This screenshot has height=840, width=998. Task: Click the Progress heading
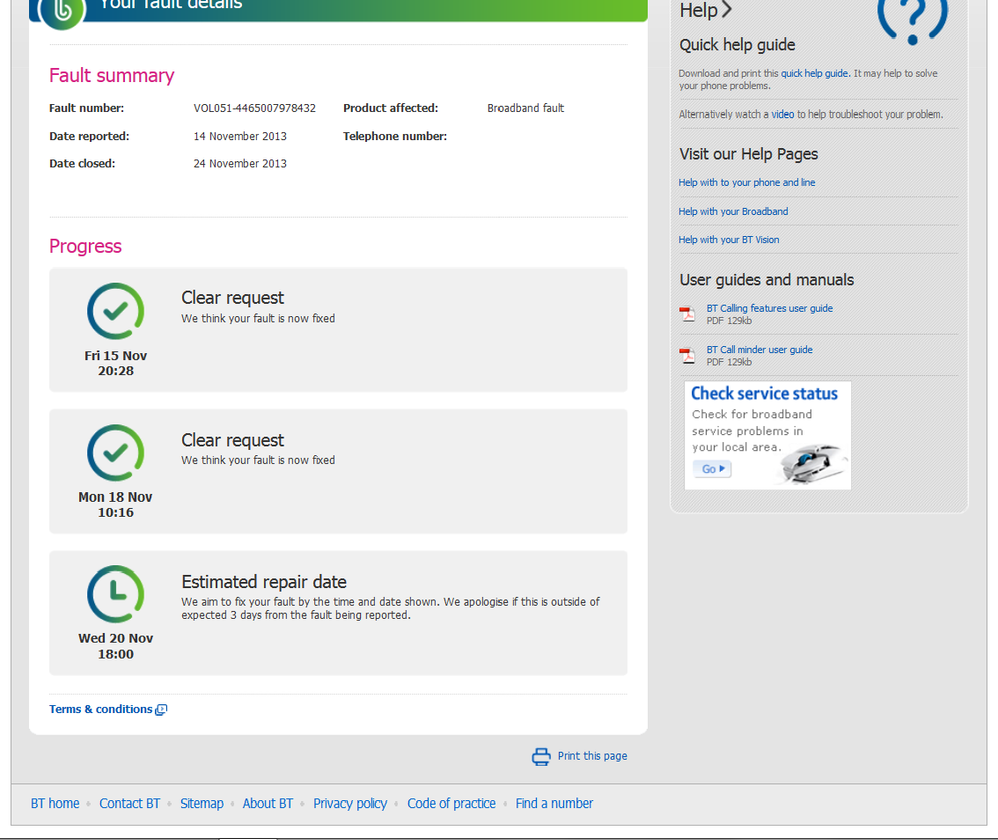[x=85, y=246]
